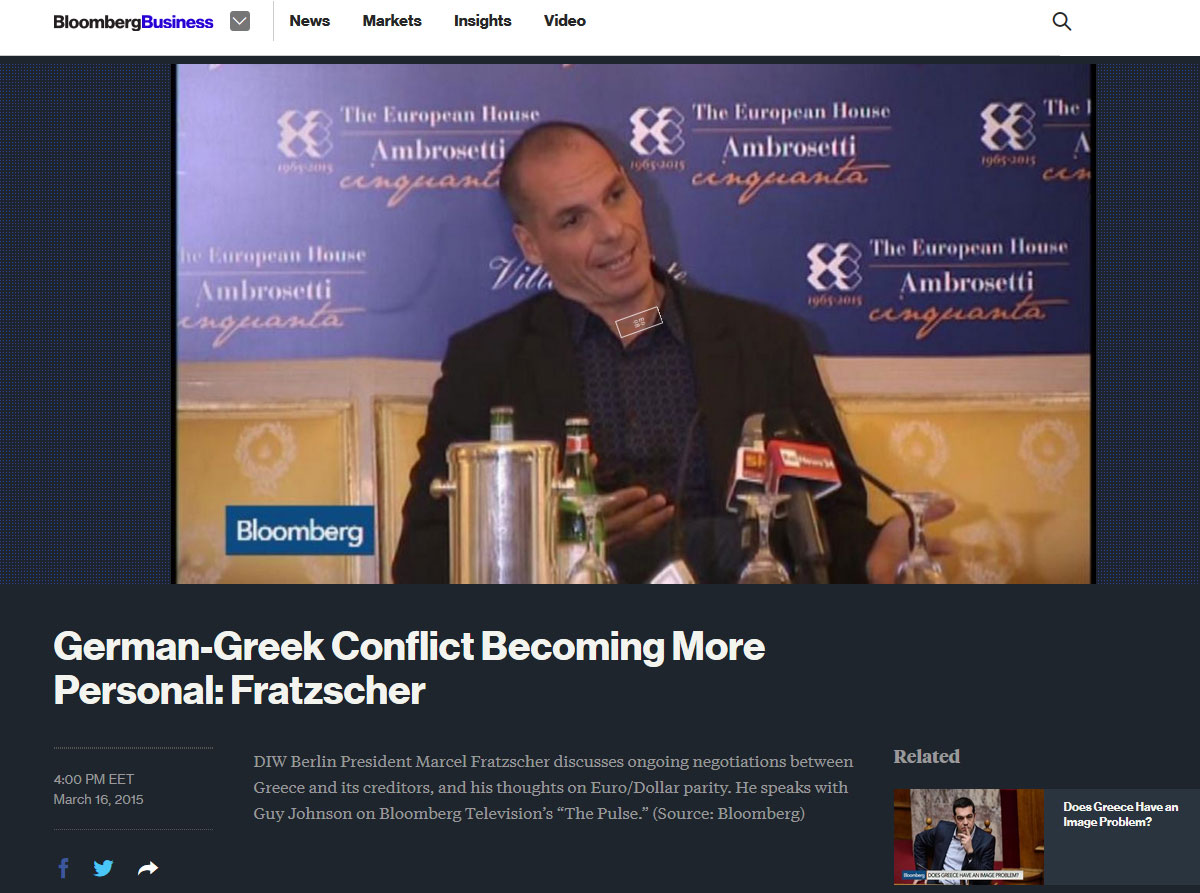Expand the Bloomberg Business dropdown arrow

coord(240,21)
